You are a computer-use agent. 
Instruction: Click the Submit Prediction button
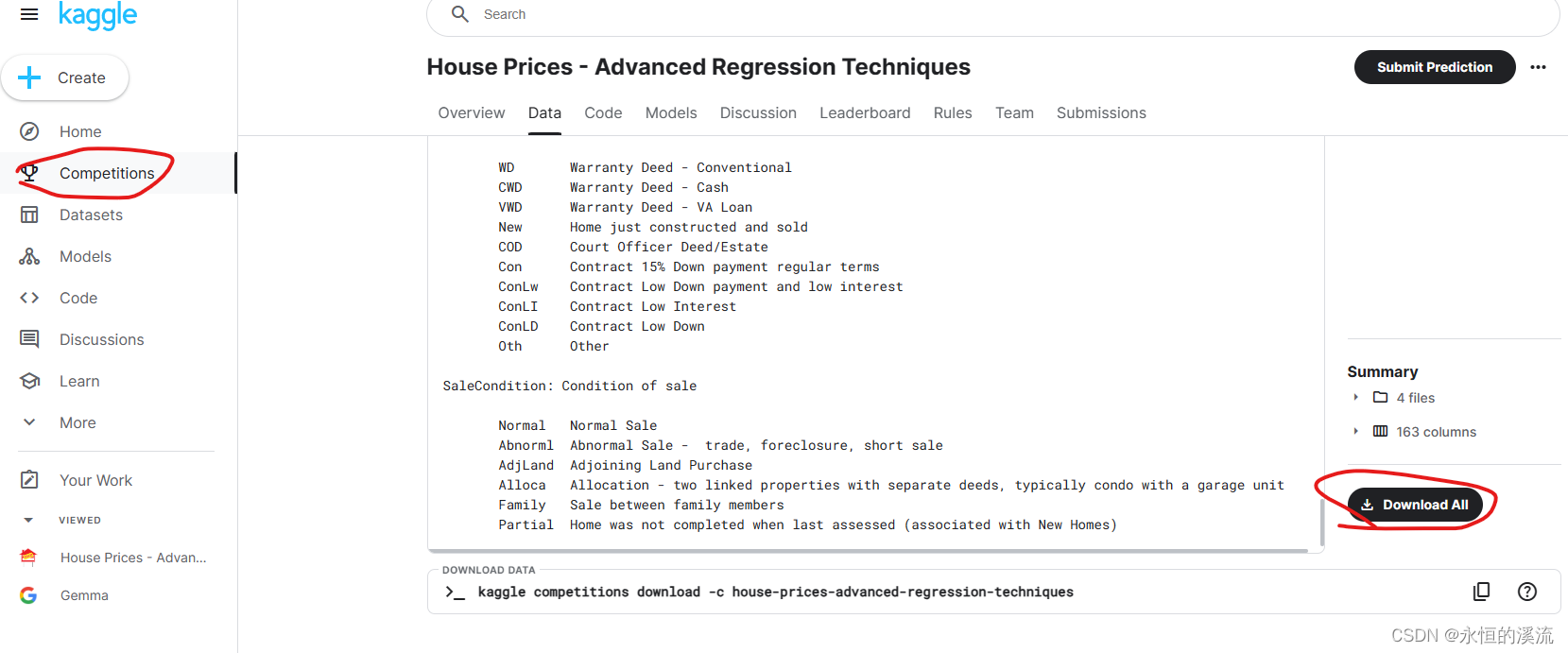click(x=1434, y=67)
